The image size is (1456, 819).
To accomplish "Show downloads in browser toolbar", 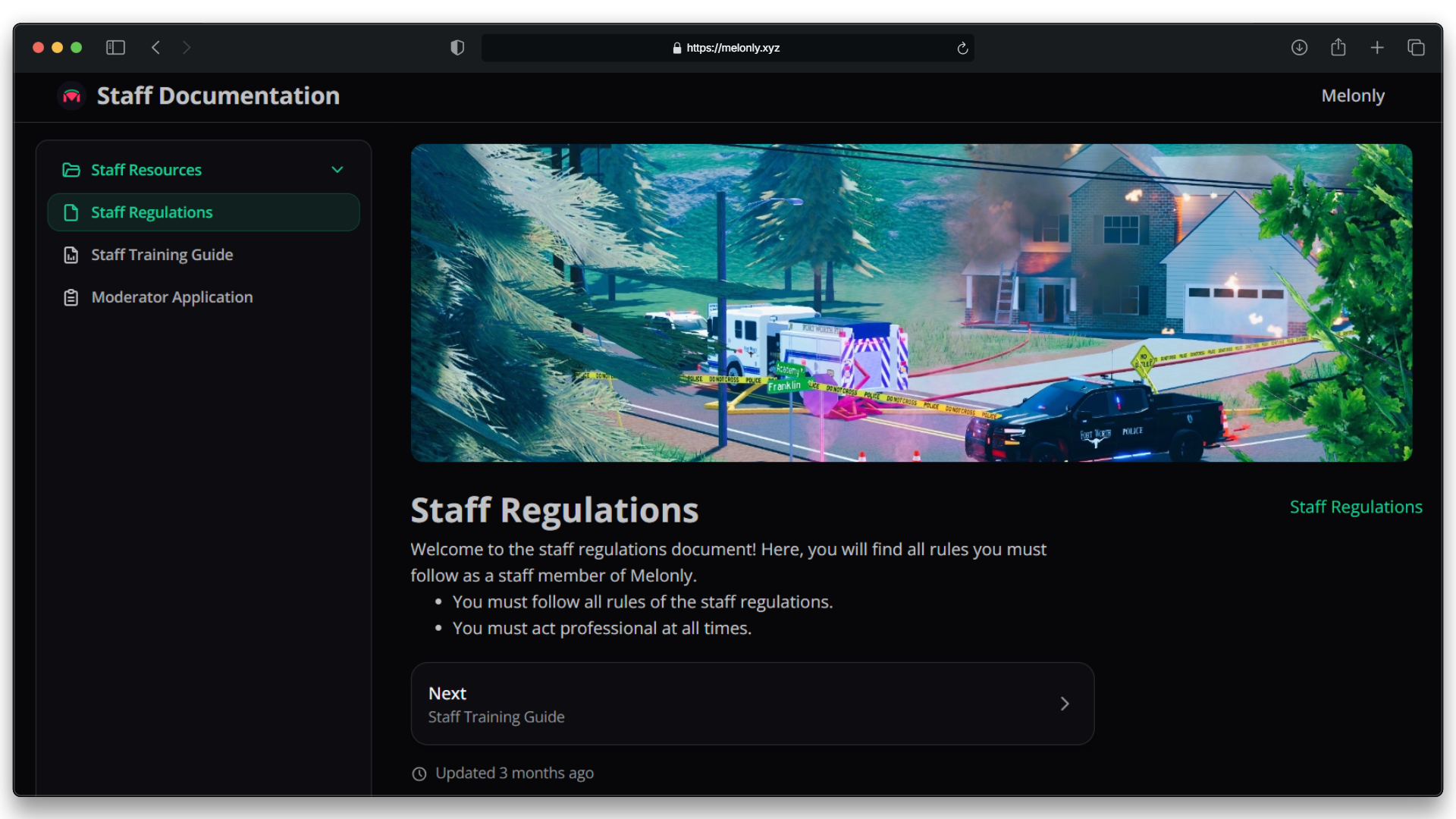I will click(x=1299, y=48).
